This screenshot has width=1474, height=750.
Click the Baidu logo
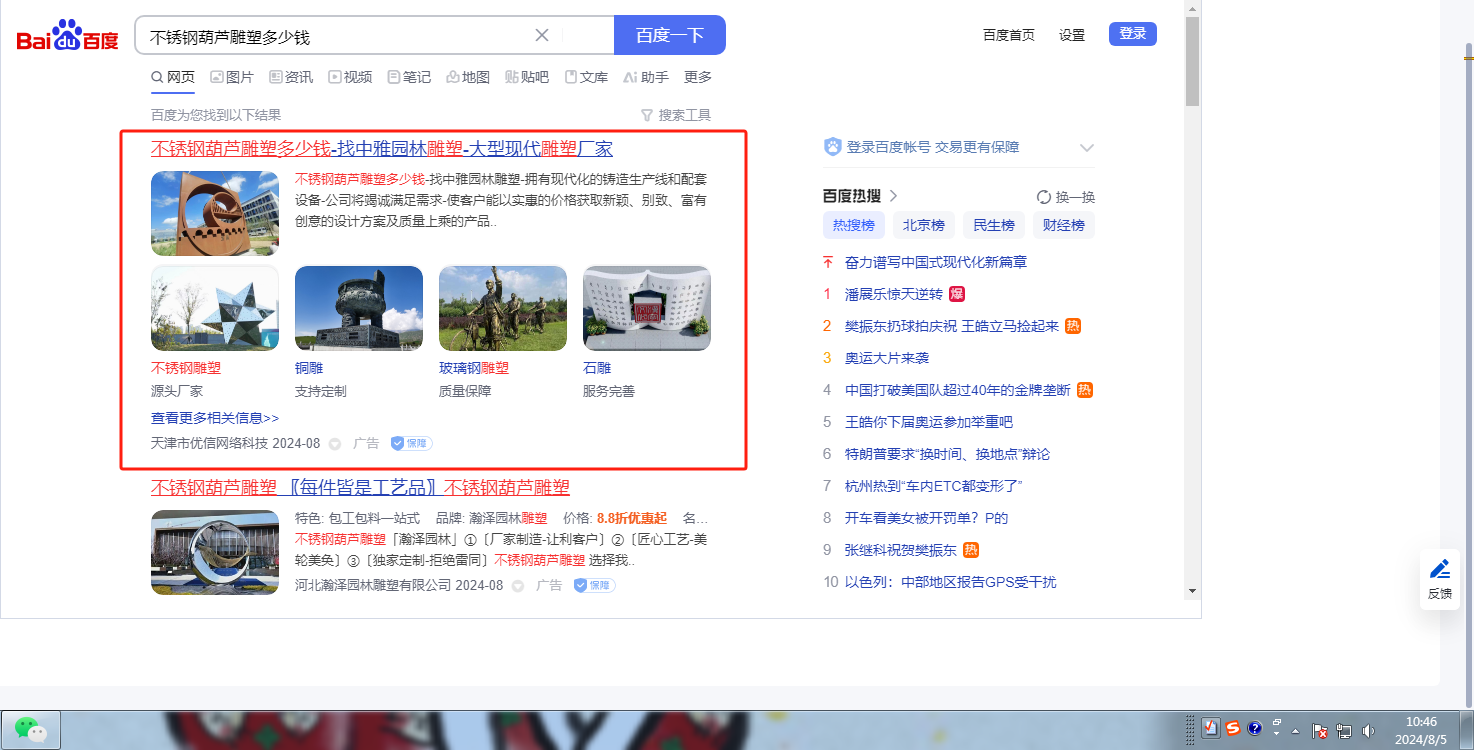click(x=67, y=37)
